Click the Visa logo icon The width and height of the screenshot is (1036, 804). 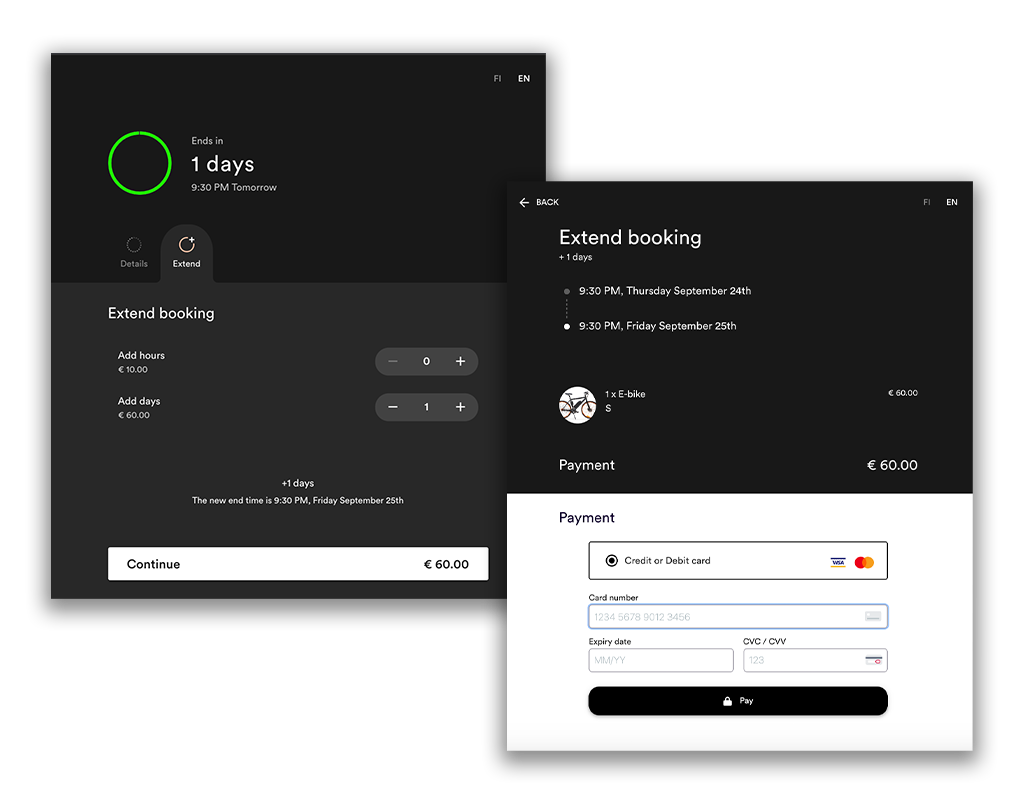click(838, 562)
